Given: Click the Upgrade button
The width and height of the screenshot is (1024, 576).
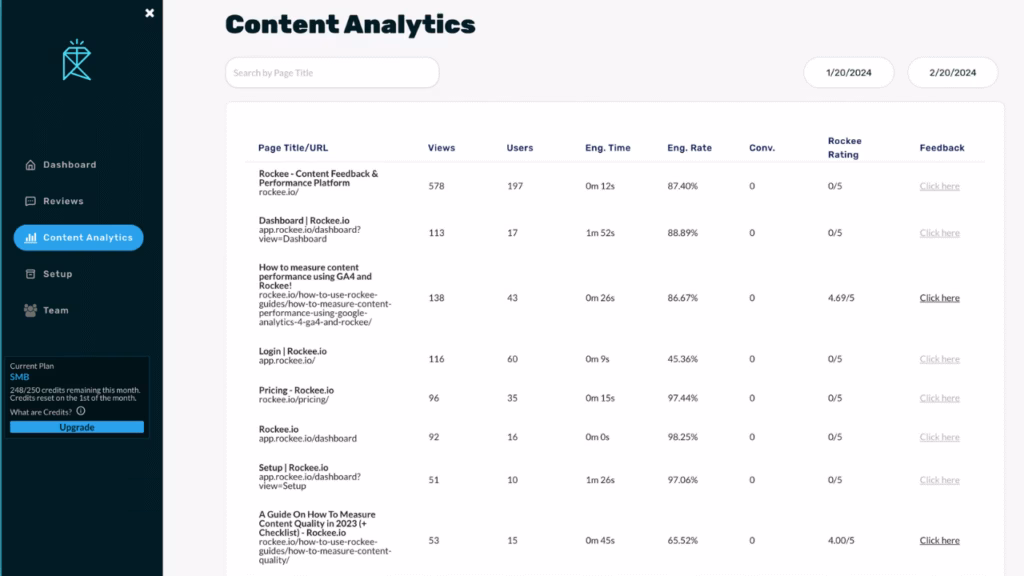Looking at the screenshot, I should [76, 427].
